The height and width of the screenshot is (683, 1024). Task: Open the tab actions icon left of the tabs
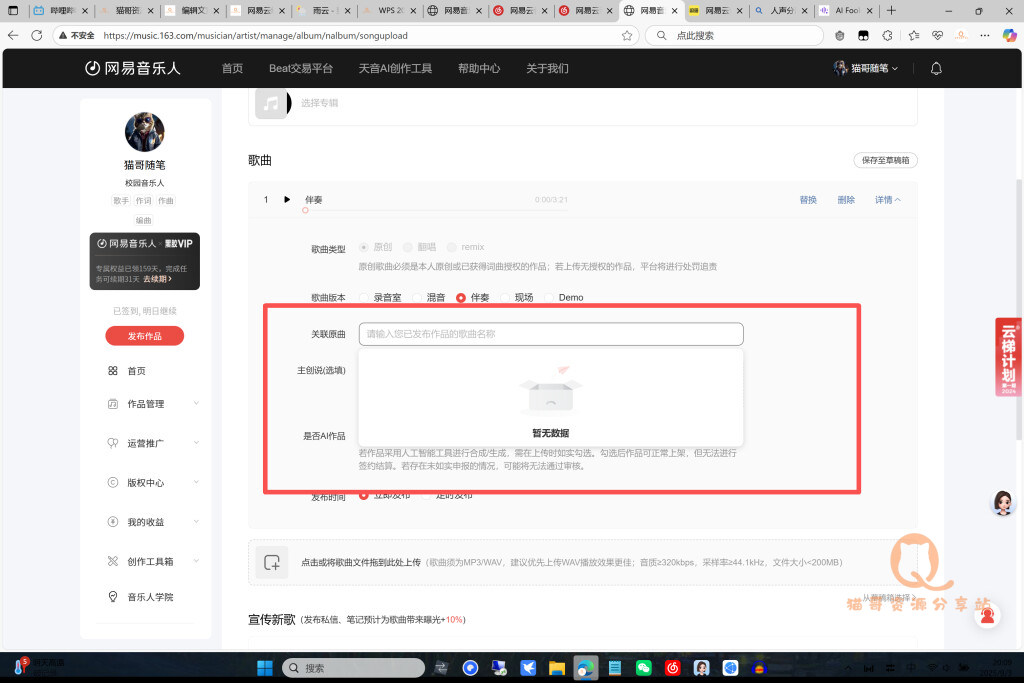[x=13, y=10]
